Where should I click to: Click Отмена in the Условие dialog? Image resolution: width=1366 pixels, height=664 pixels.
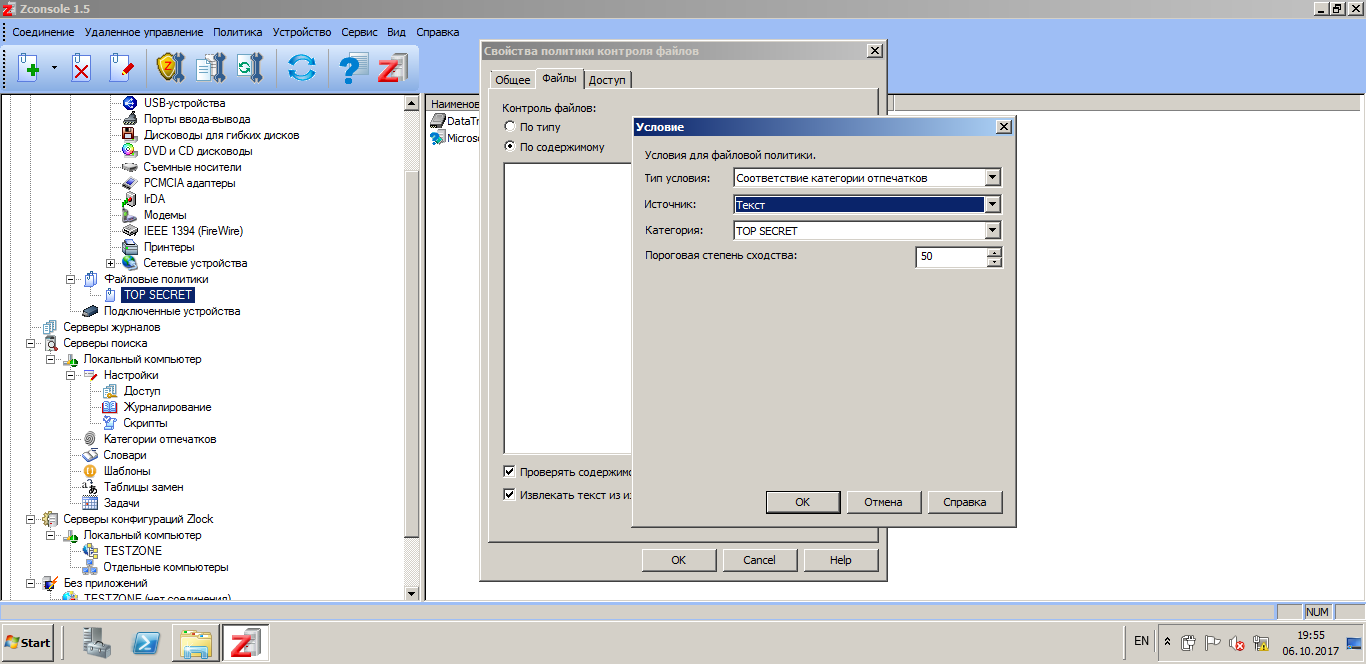(x=884, y=502)
